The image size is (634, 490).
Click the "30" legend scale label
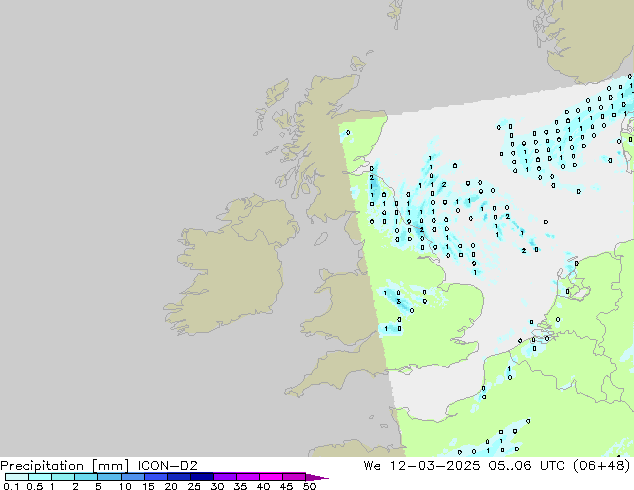(x=217, y=486)
